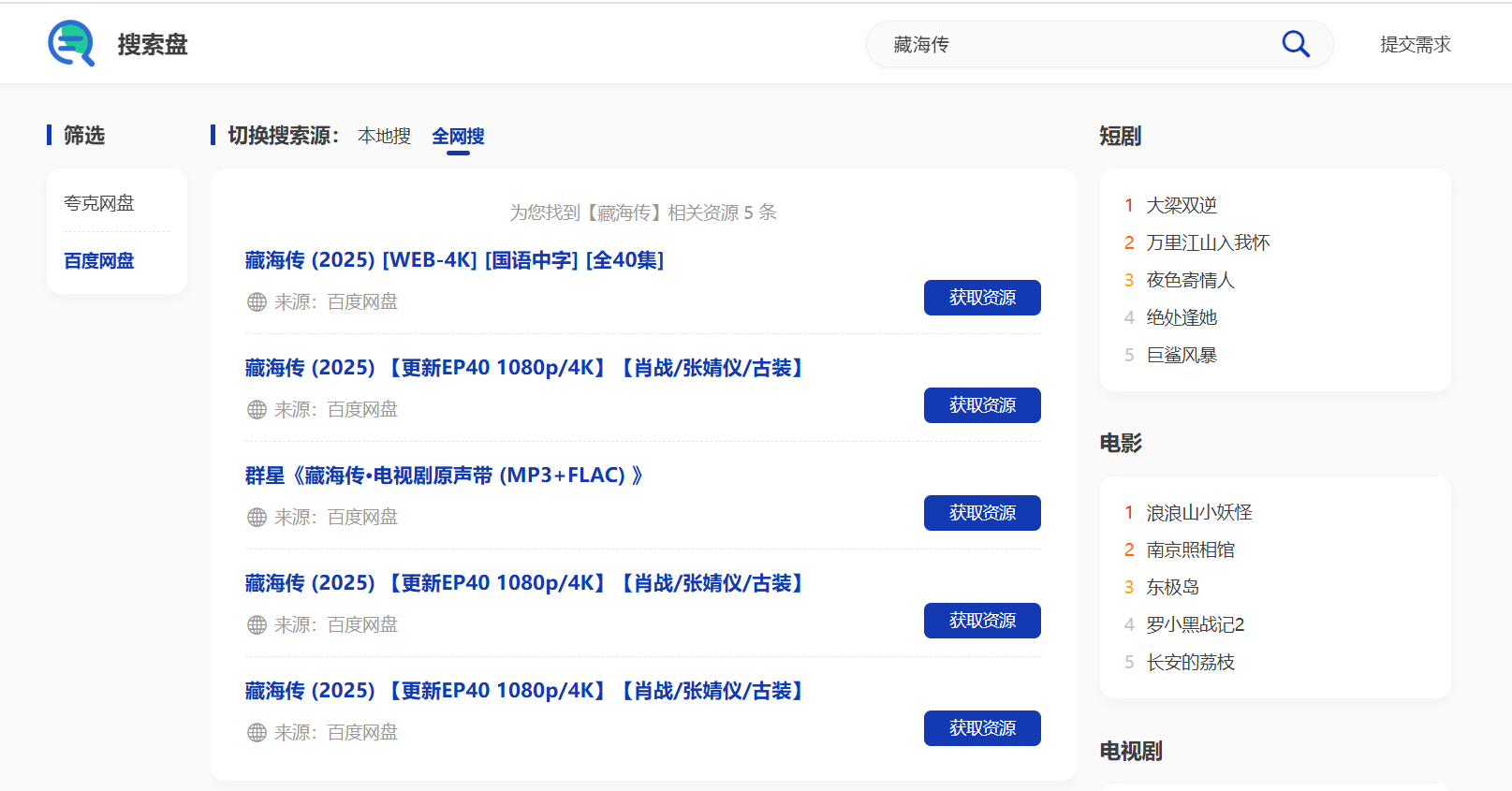Screen dimensions: 1512x791
Task: Click 来源: 百度网盘 under the 原声带 result
Action: pos(336,518)
